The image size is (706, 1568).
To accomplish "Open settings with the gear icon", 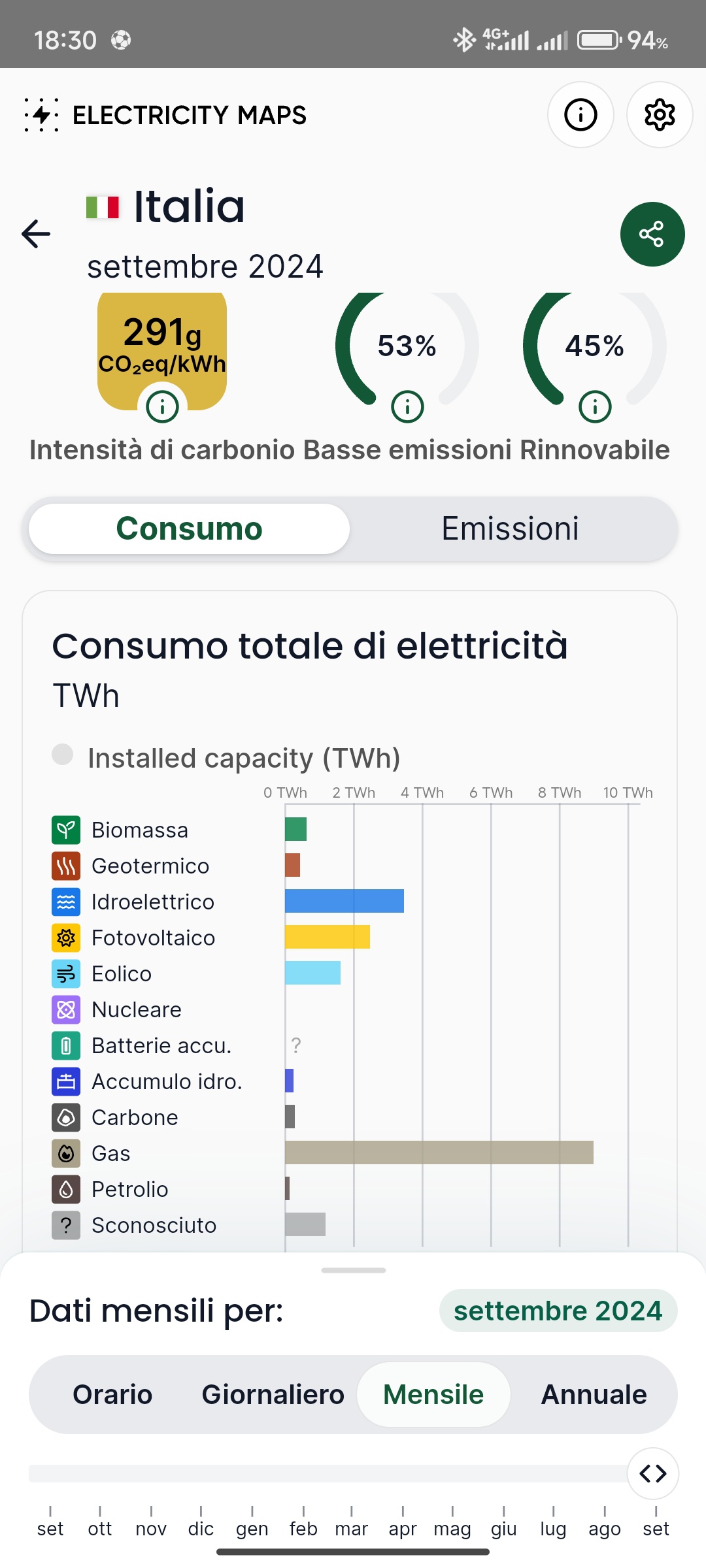I will tap(660, 115).
